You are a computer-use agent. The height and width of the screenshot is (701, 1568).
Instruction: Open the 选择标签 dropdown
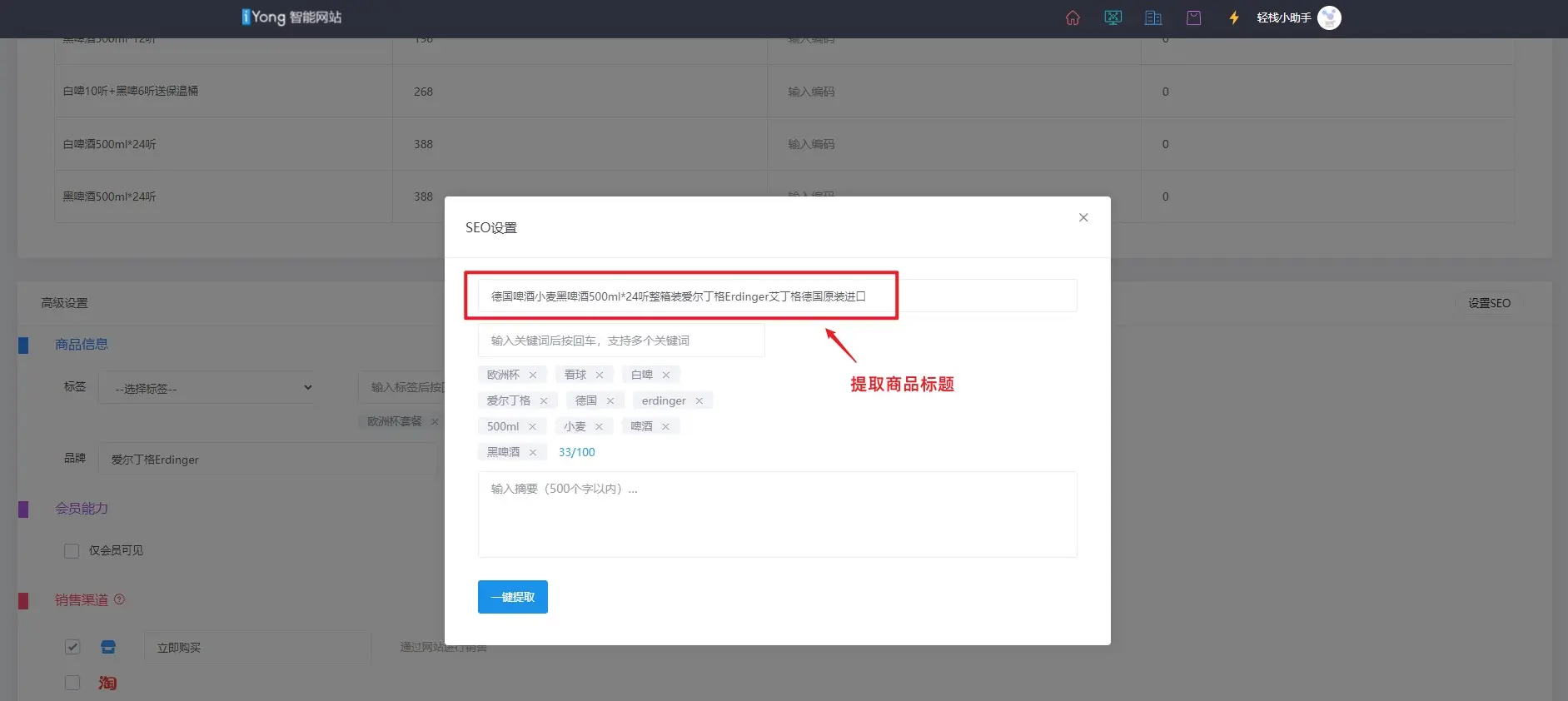pos(207,388)
